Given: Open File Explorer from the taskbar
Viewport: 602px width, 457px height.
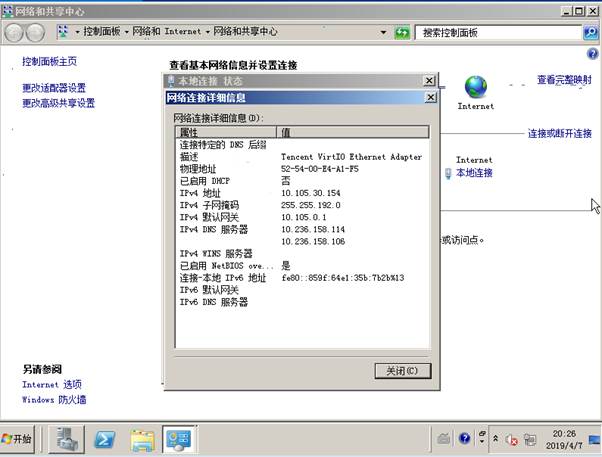Looking at the screenshot, I should pyautogui.click(x=143, y=439).
